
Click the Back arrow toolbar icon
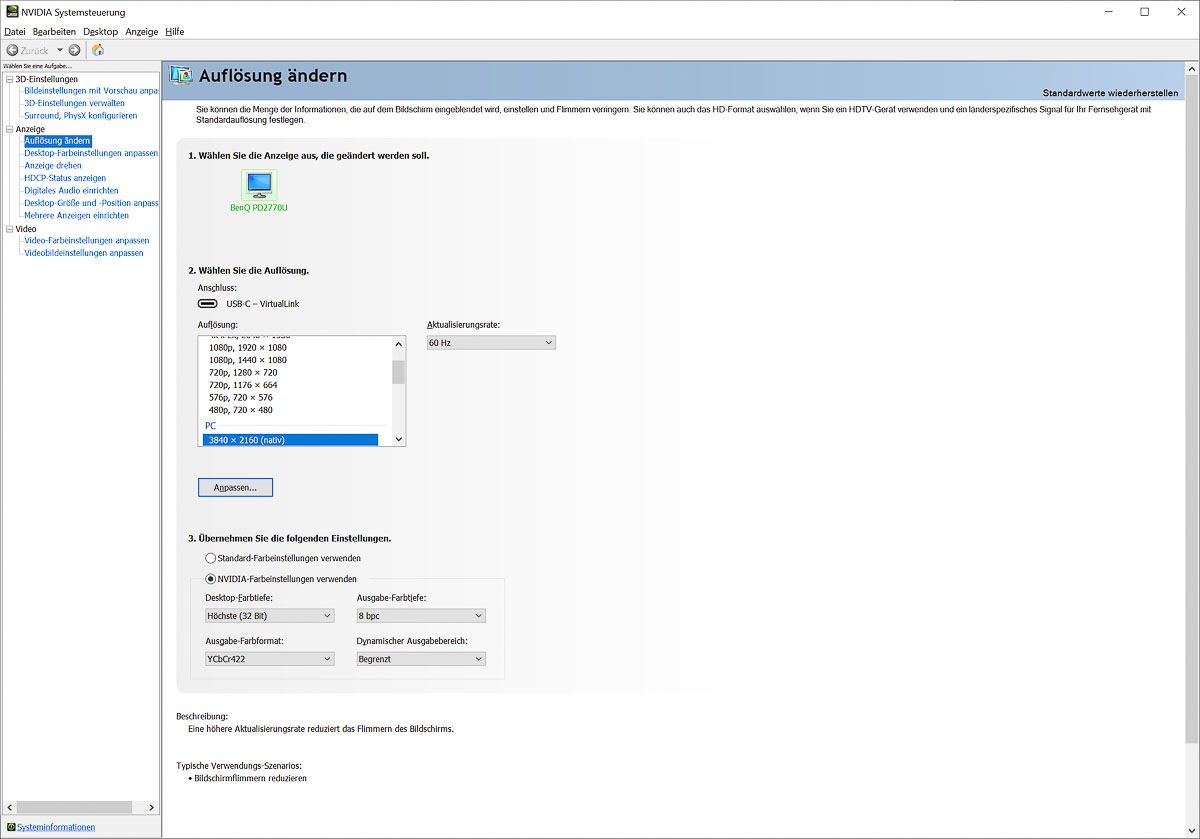12,50
